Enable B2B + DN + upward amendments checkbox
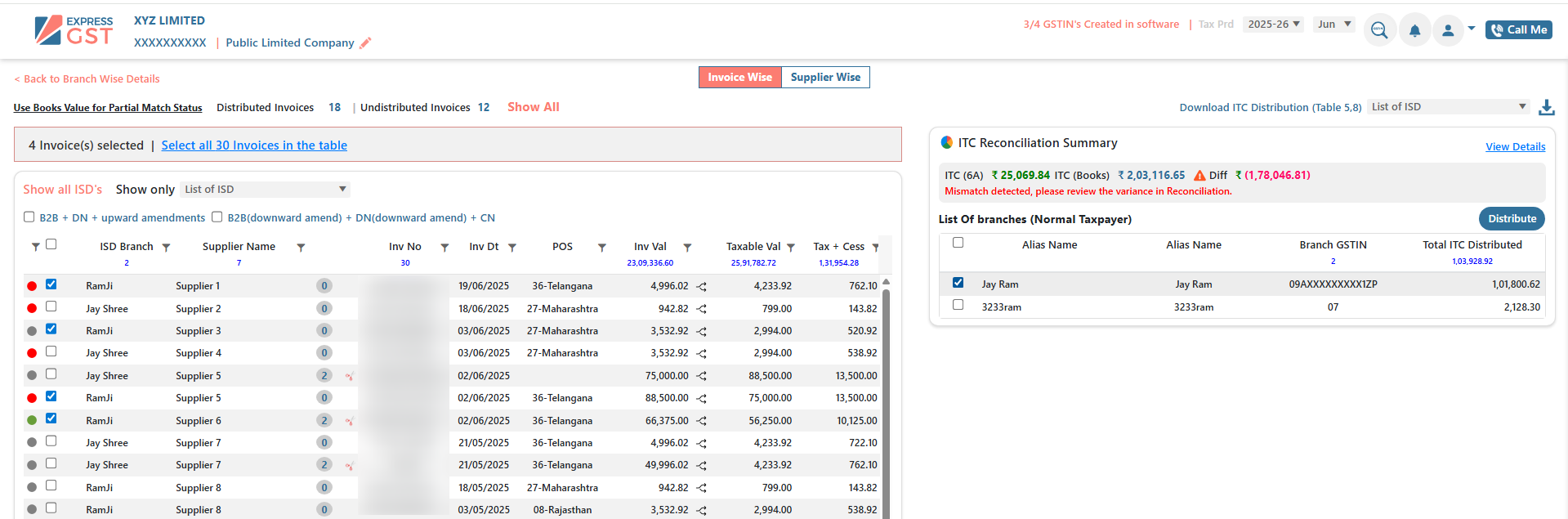Viewport: 1568px width, 519px height. point(29,217)
